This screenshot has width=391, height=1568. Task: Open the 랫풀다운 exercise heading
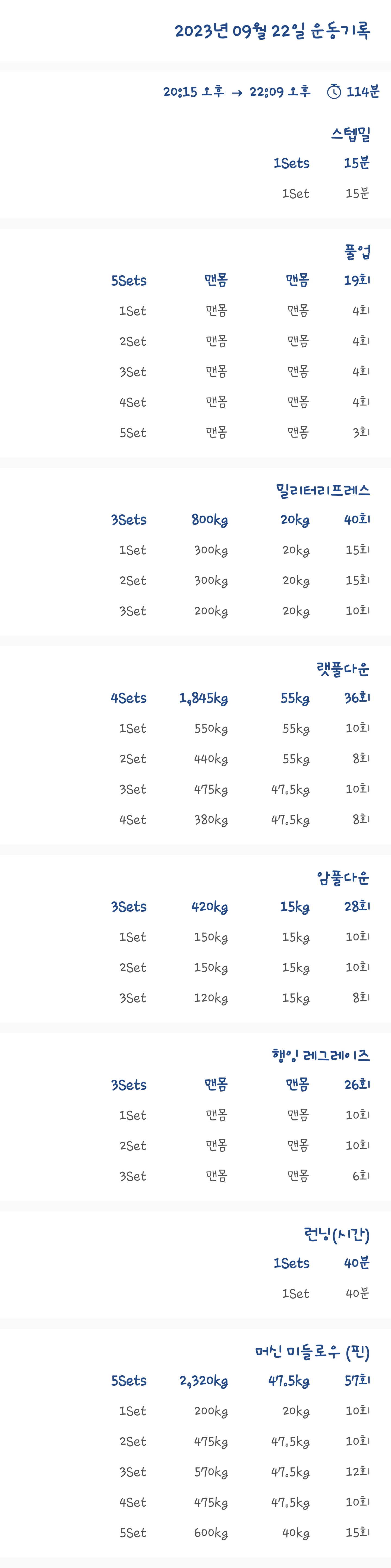pyautogui.click(x=342, y=669)
